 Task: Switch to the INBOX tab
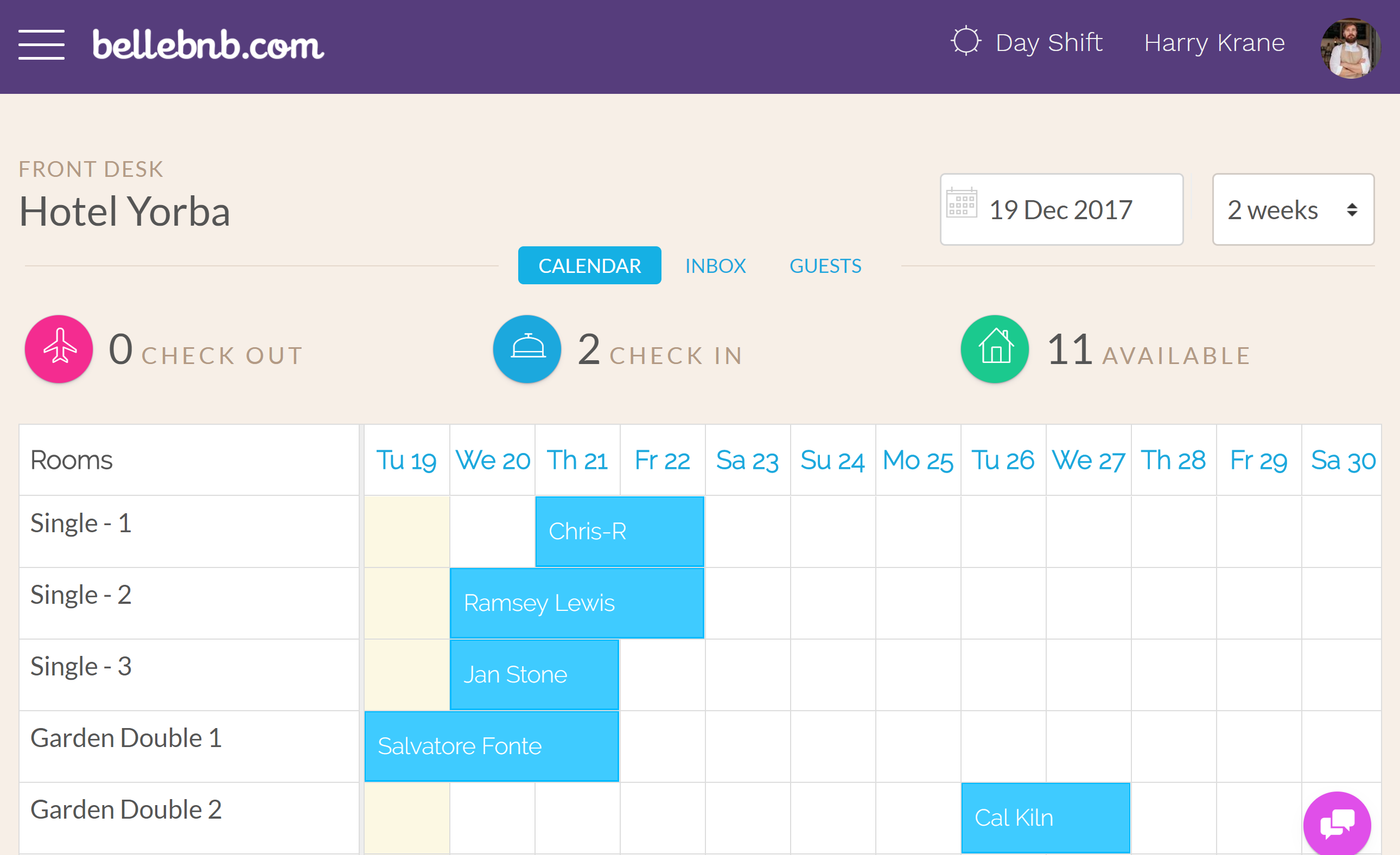point(716,265)
